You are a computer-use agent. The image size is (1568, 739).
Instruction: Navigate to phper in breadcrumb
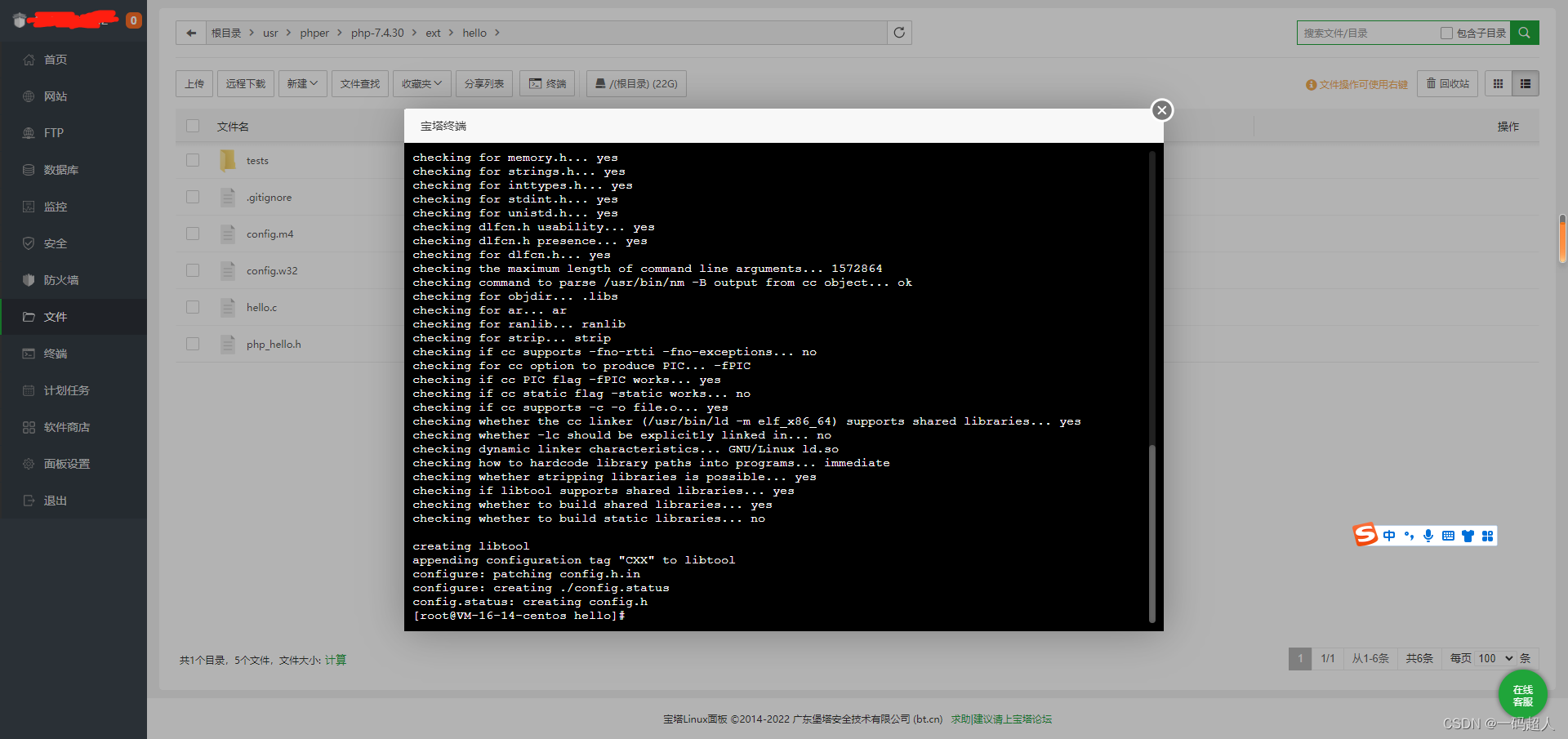tap(314, 33)
